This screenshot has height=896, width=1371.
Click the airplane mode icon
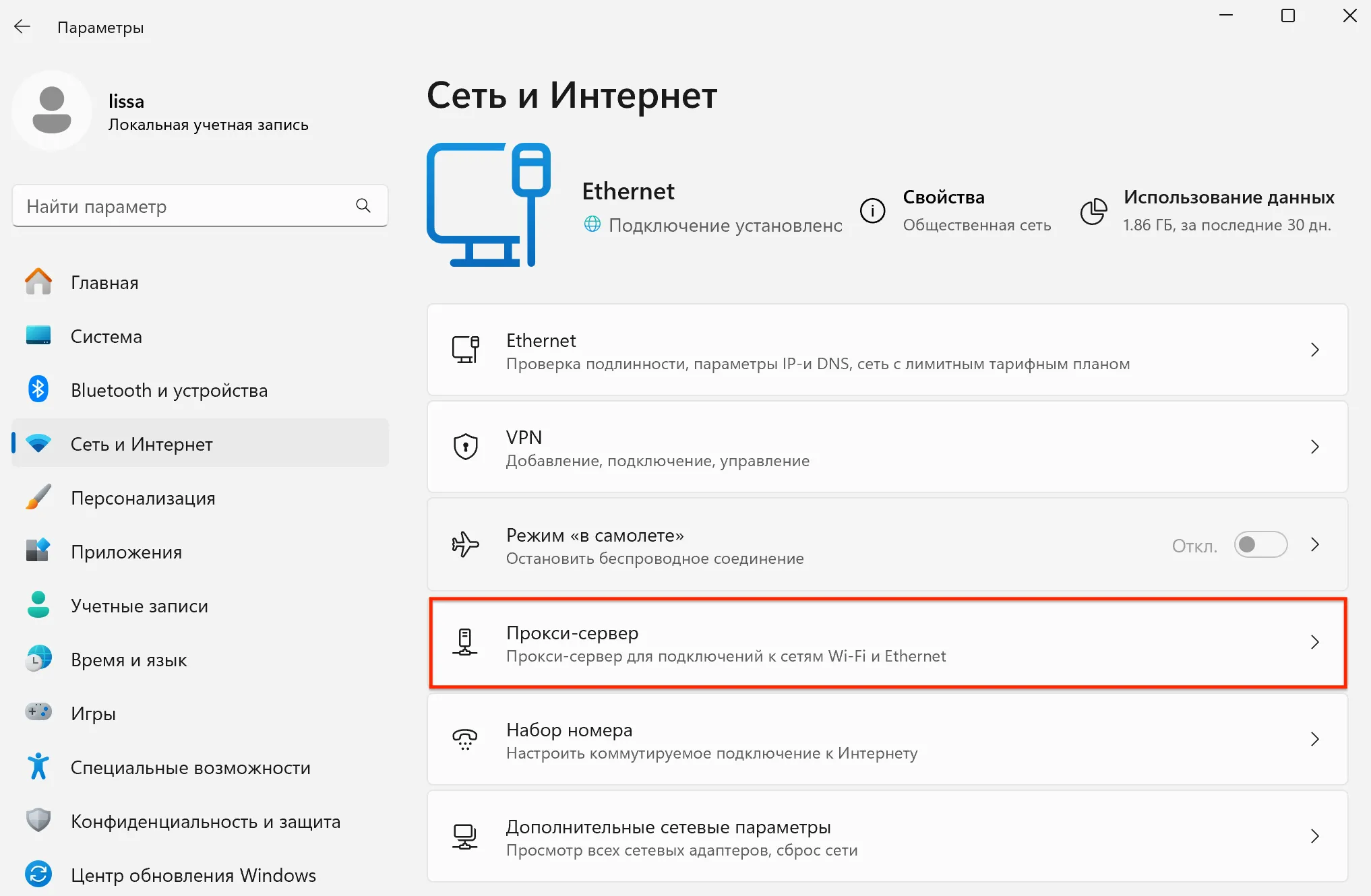[x=465, y=544]
